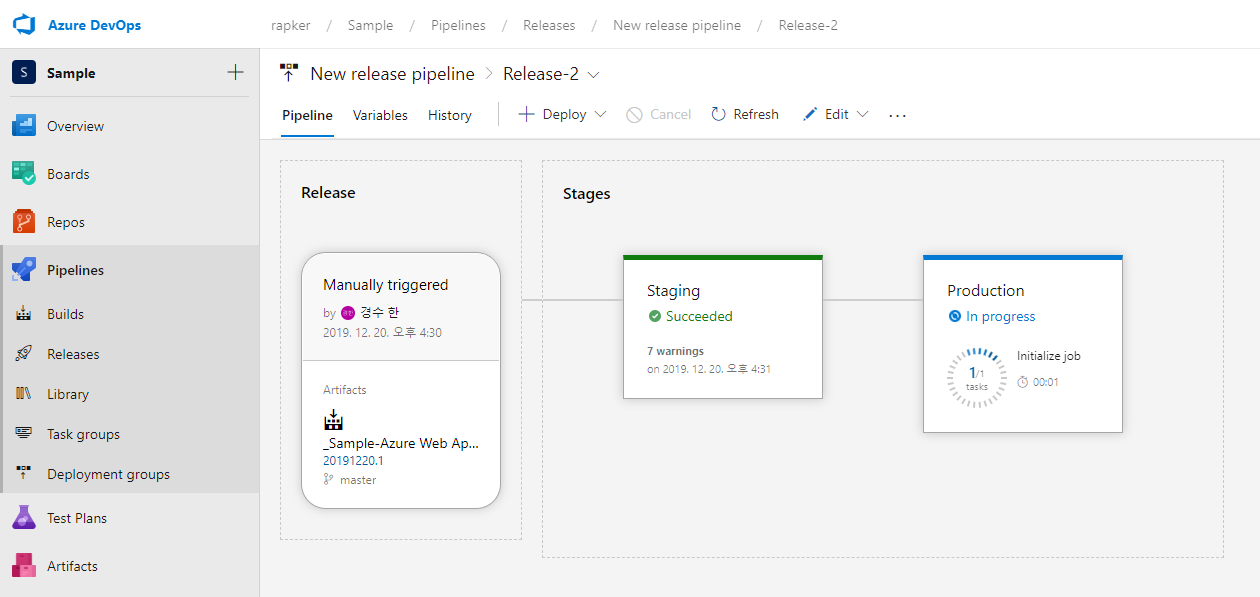Click the Pipelines rocket icon
This screenshot has height=597, width=1260.
click(x=24, y=270)
